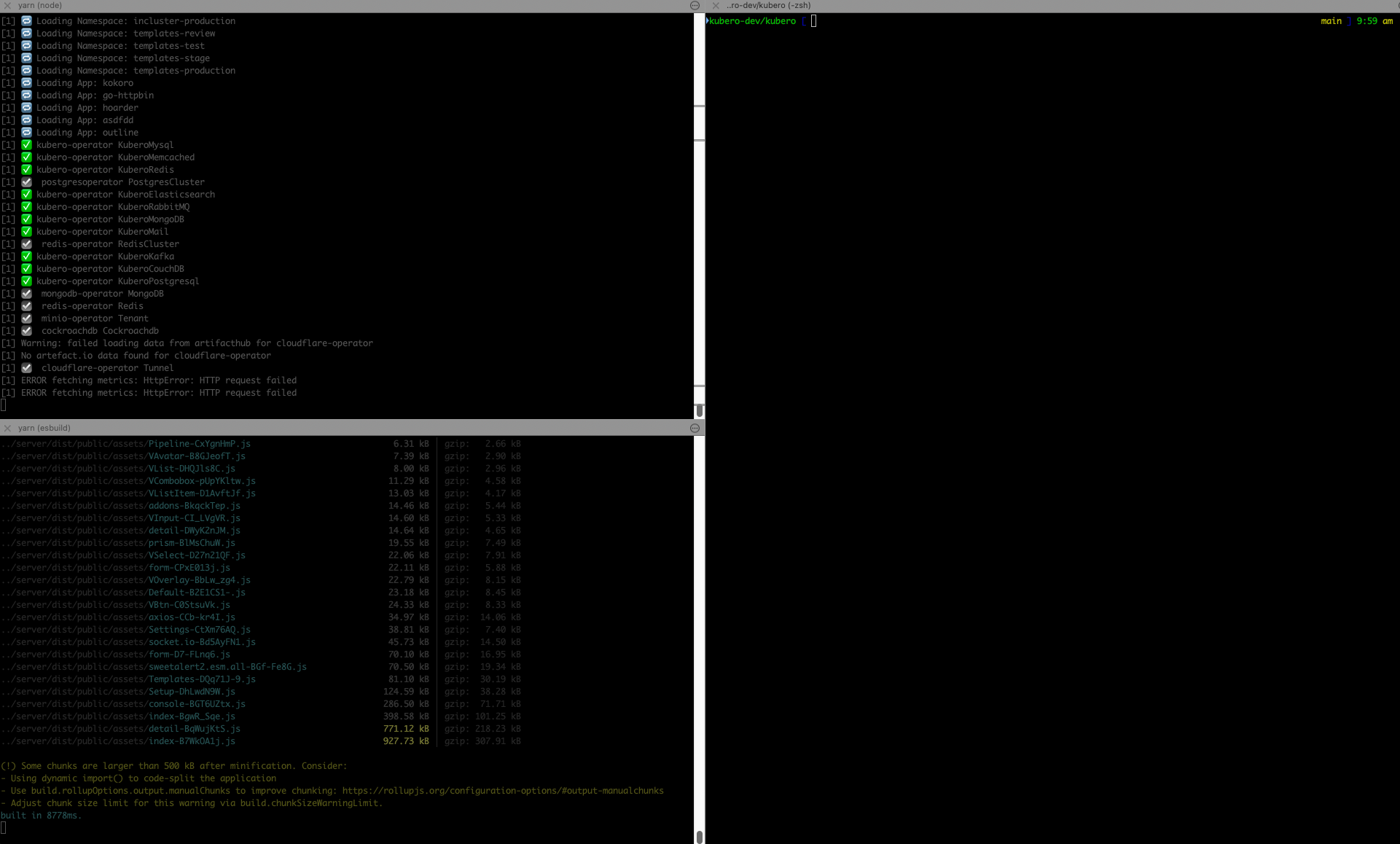1400x844 pixels.
Task: Click the KuberoMysql green checkmark icon
Action: (27, 145)
